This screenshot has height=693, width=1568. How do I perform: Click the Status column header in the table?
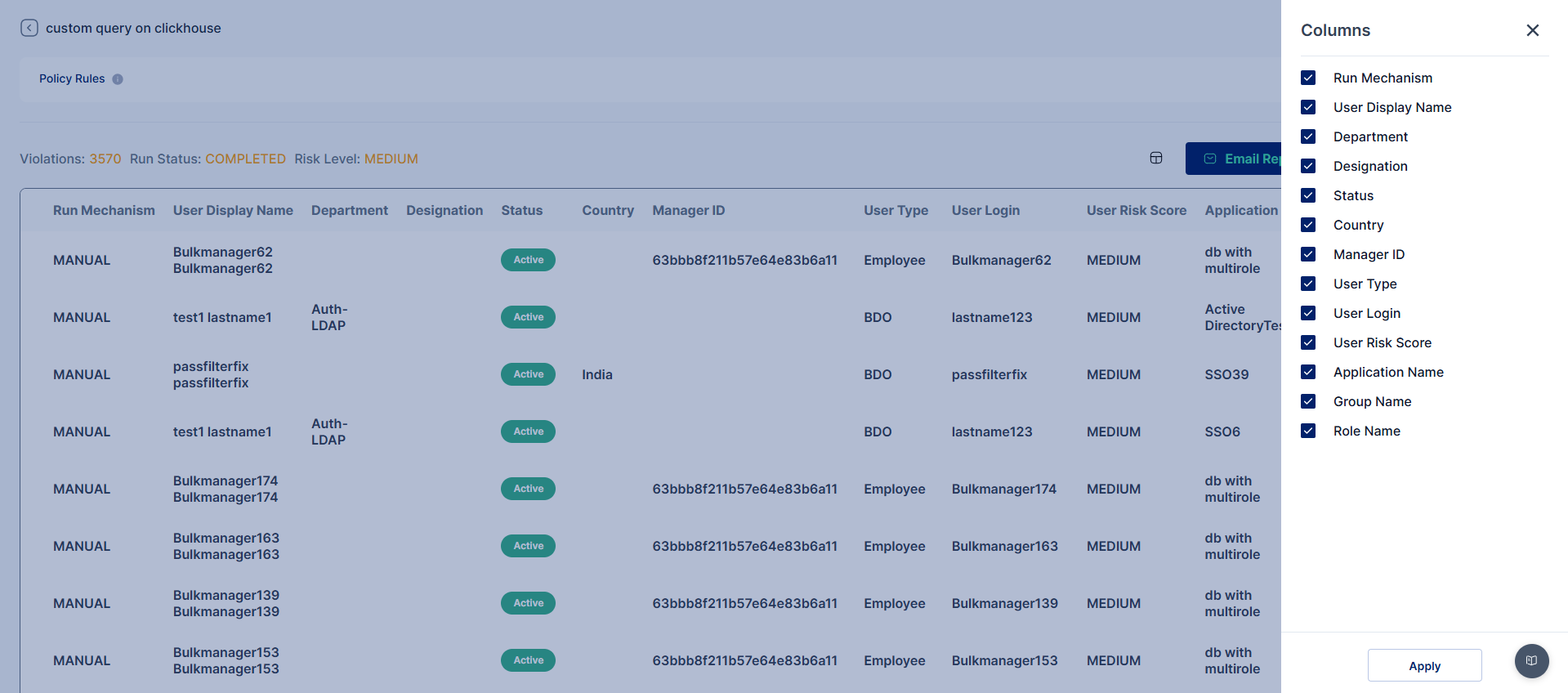(521, 210)
